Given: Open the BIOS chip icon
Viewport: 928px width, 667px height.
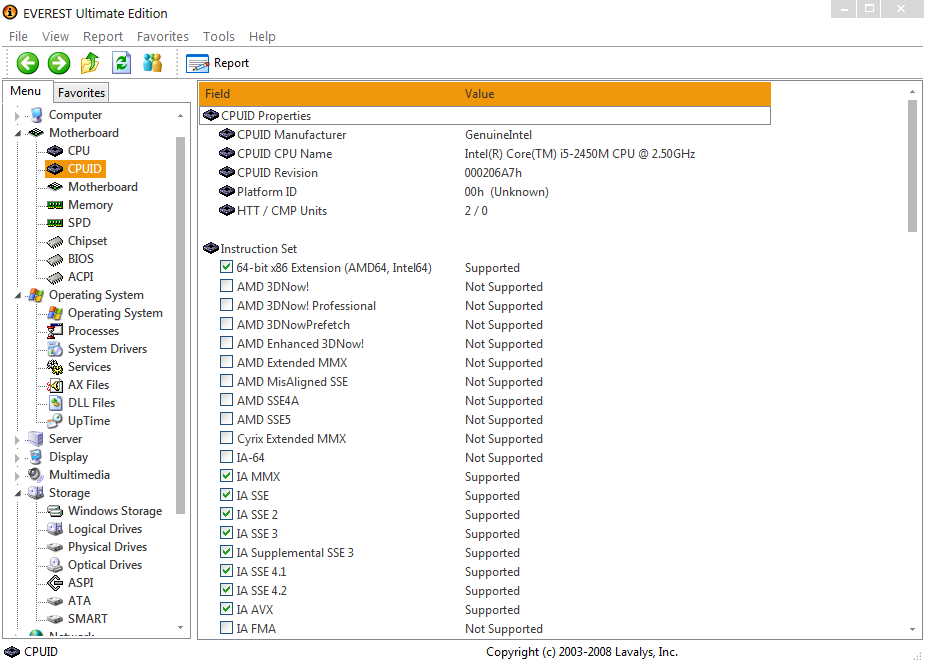Looking at the screenshot, I should [55, 259].
